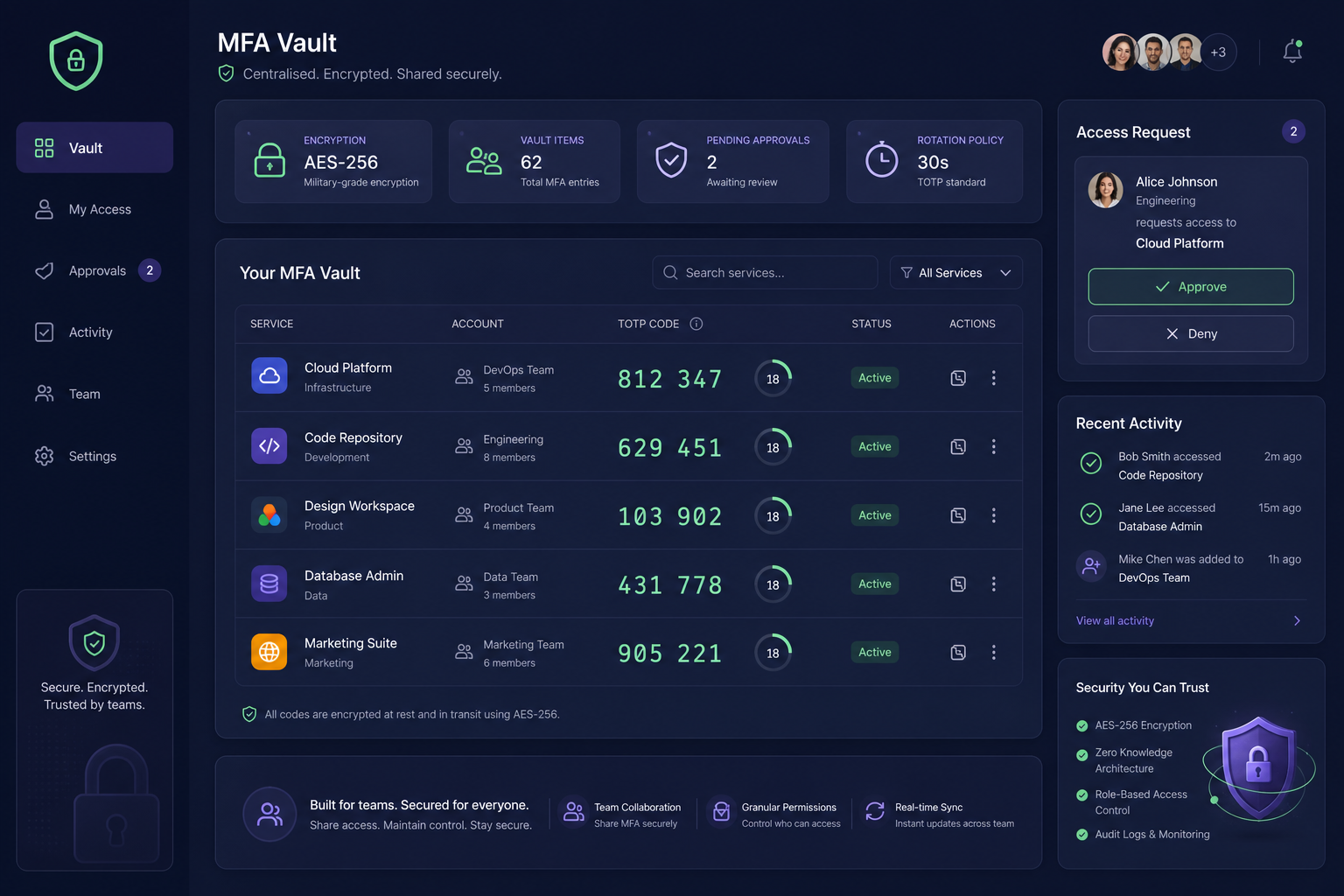Image resolution: width=1344 pixels, height=896 pixels.
Task: Click the TOTP code 629 451
Action: point(670,447)
